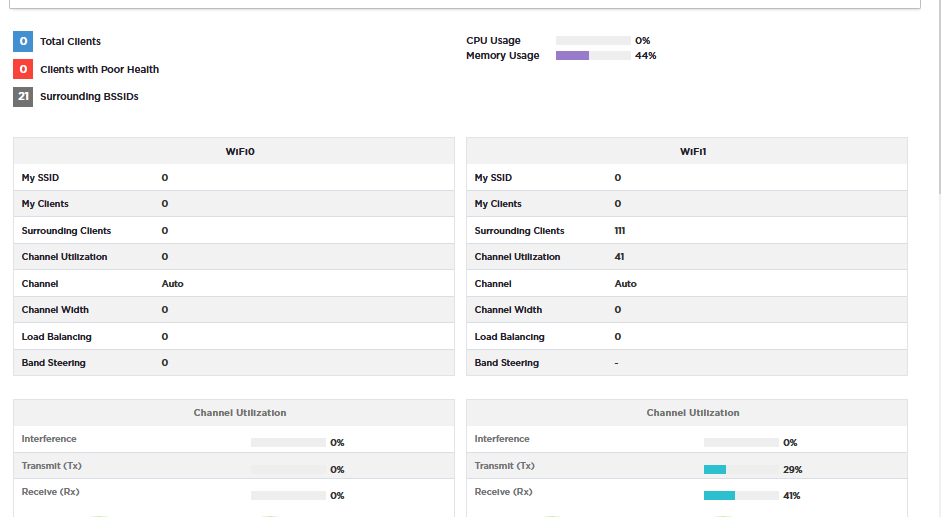Click Channel Width label in WIFI0 table
This screenshot has height=517, width=941.
tap(55, 310)
